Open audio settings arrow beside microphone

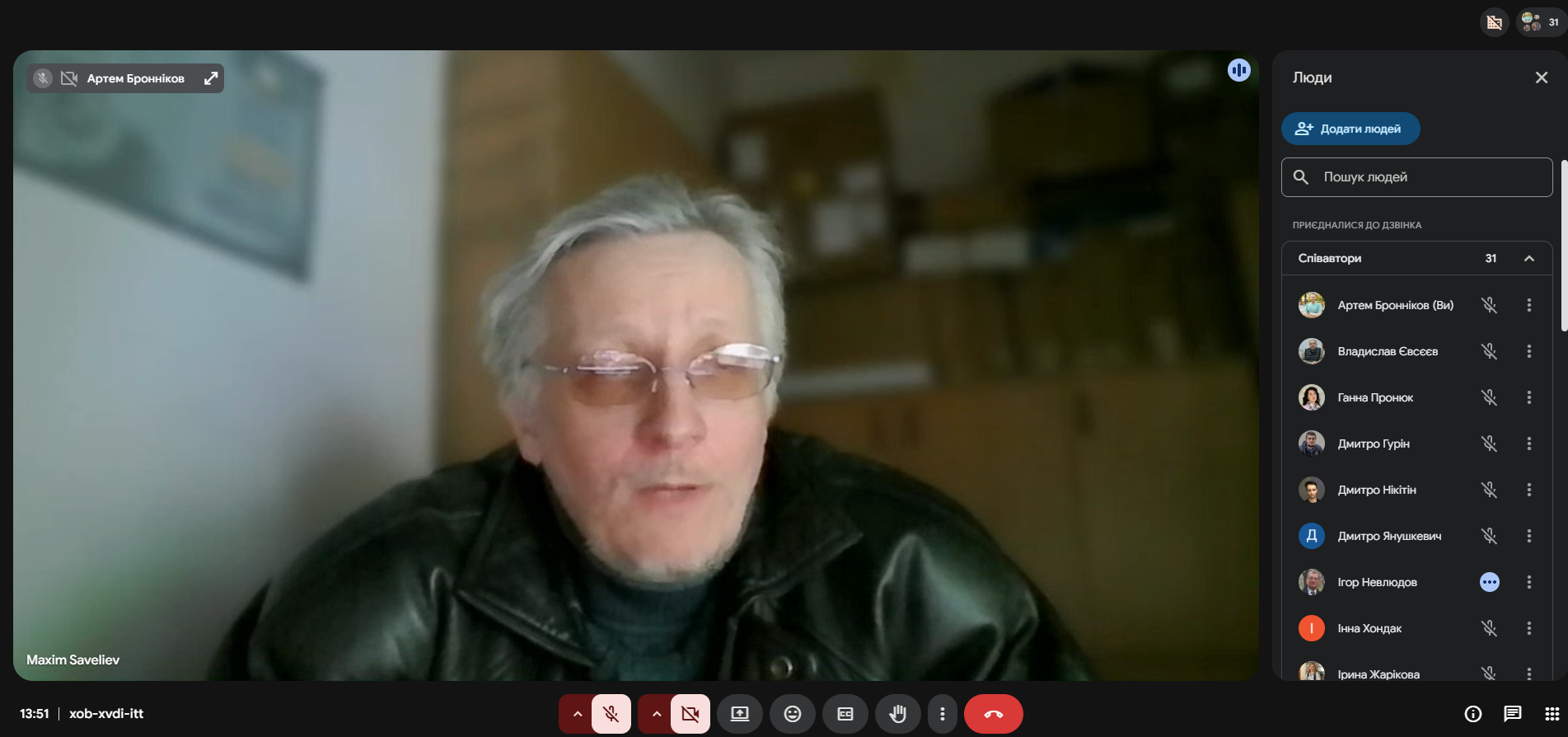(577, 714)
